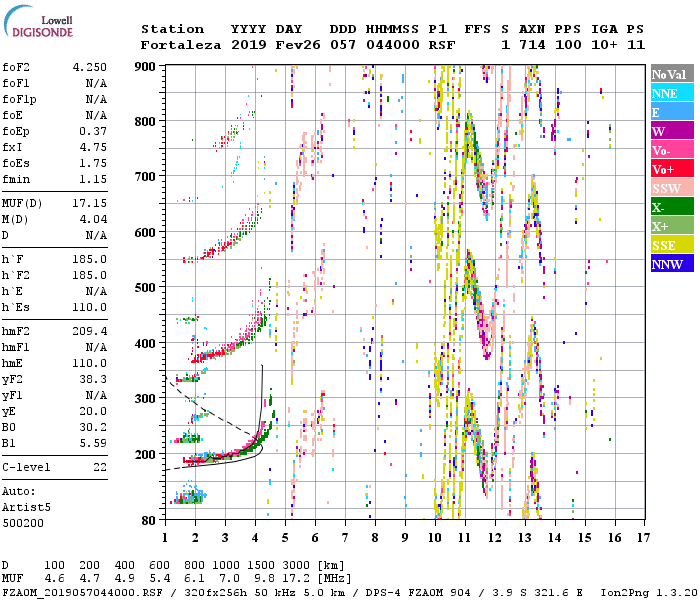Click the Artist5 autoscaler label
The height and width of the screenshot is (600, 700).
tap(26, 508)
